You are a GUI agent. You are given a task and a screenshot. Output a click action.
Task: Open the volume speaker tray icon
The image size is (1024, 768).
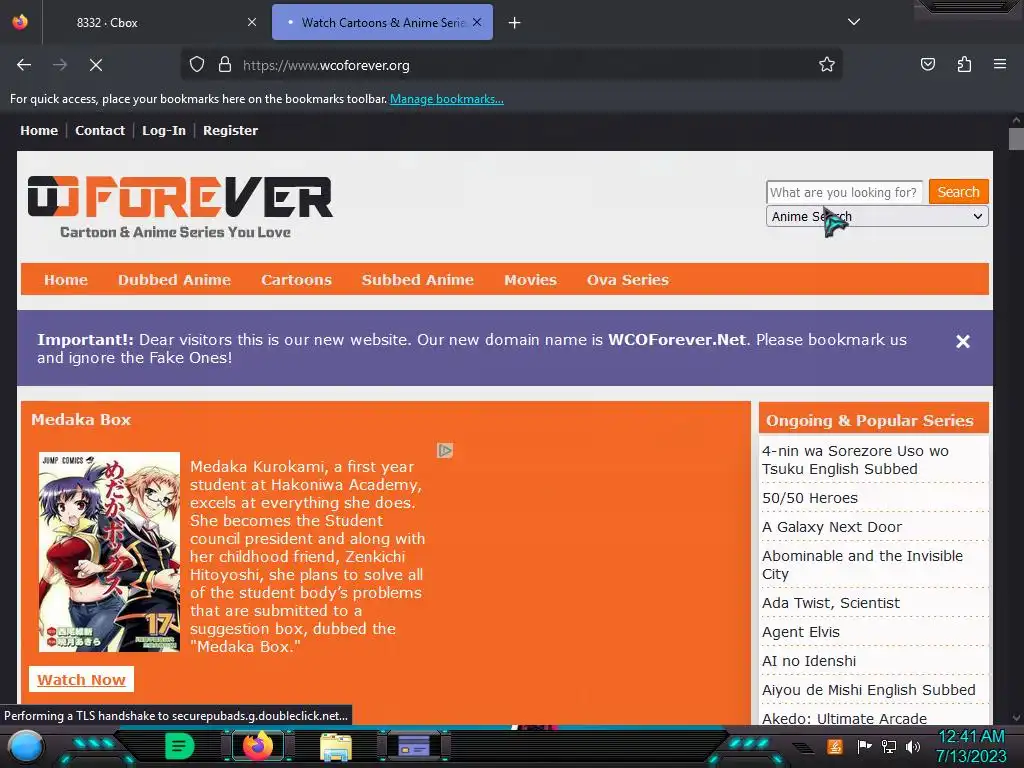913,746
